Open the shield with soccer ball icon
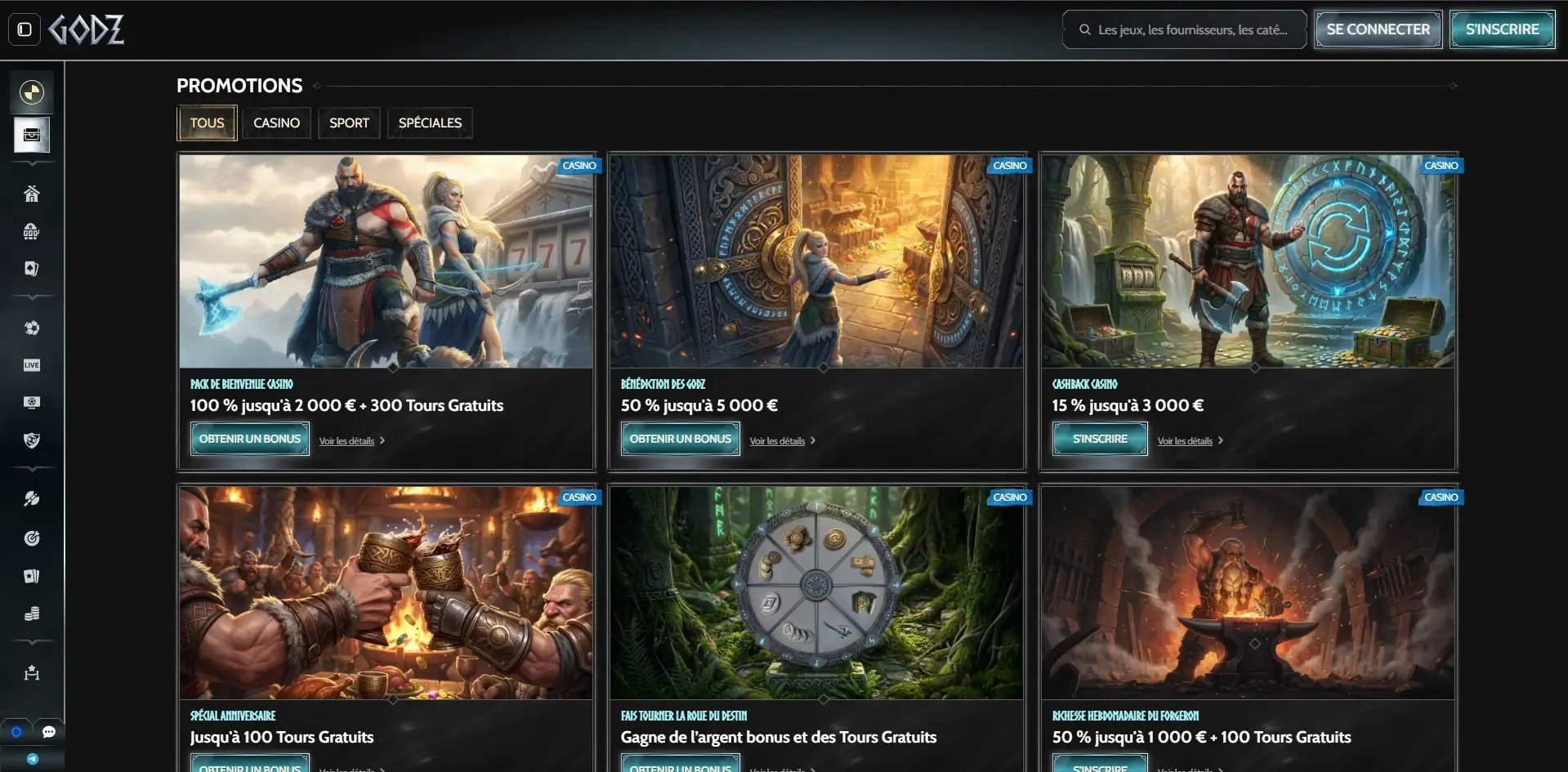 tap(32, 440)
